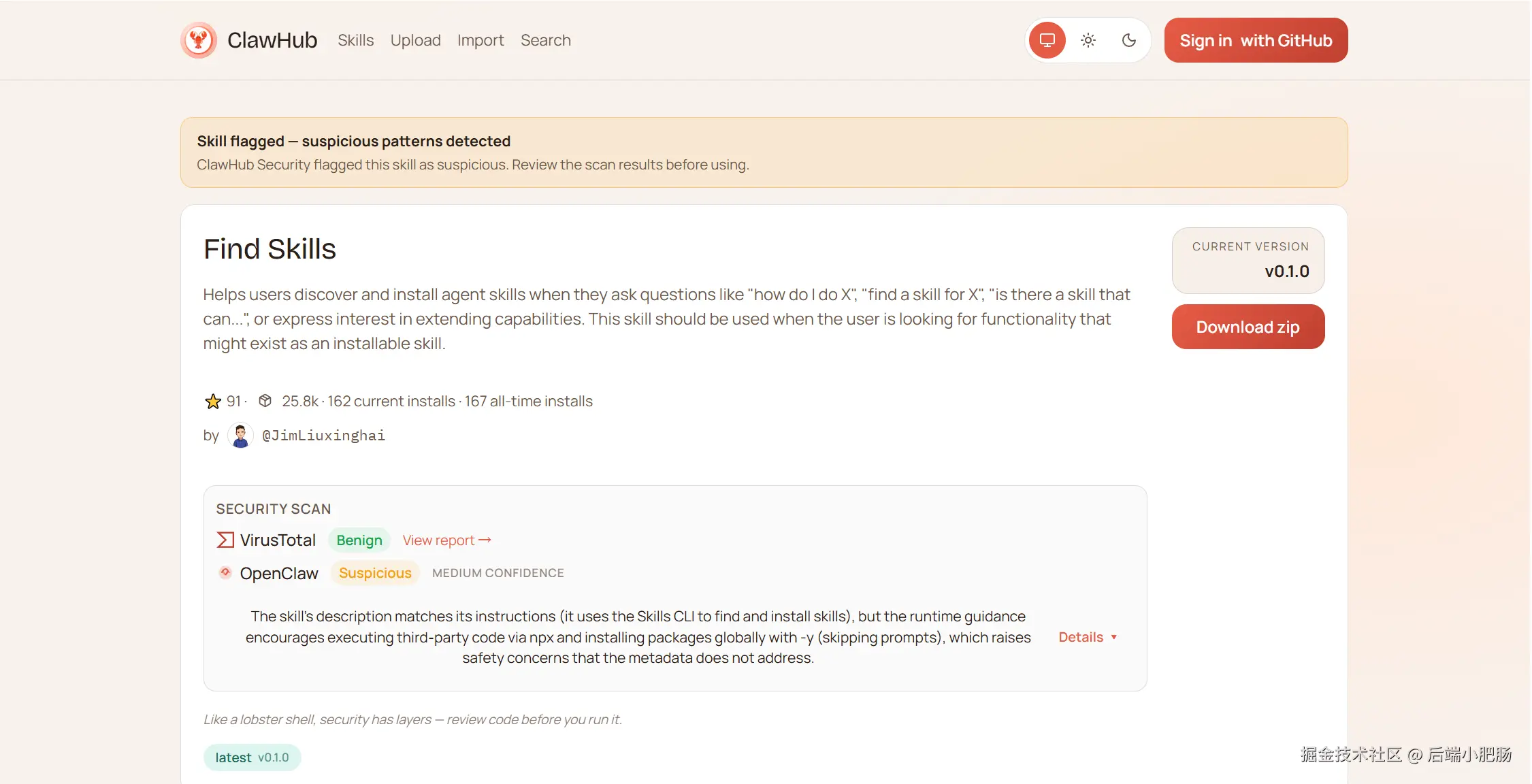
Task: Open the Search page
Action: pos(545,40)
